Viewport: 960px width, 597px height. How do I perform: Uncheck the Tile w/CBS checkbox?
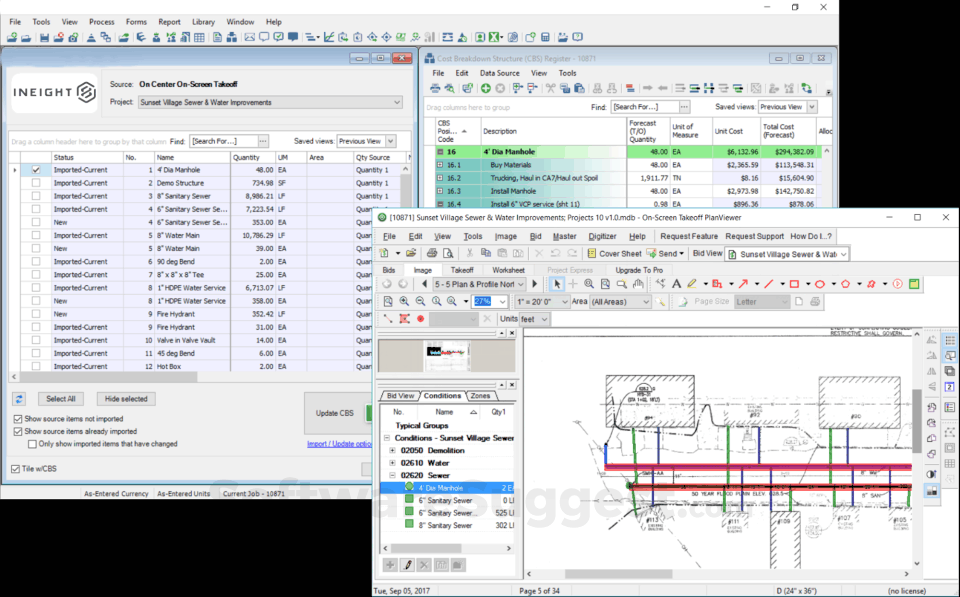pyautogui.click(x=15, y=469)
